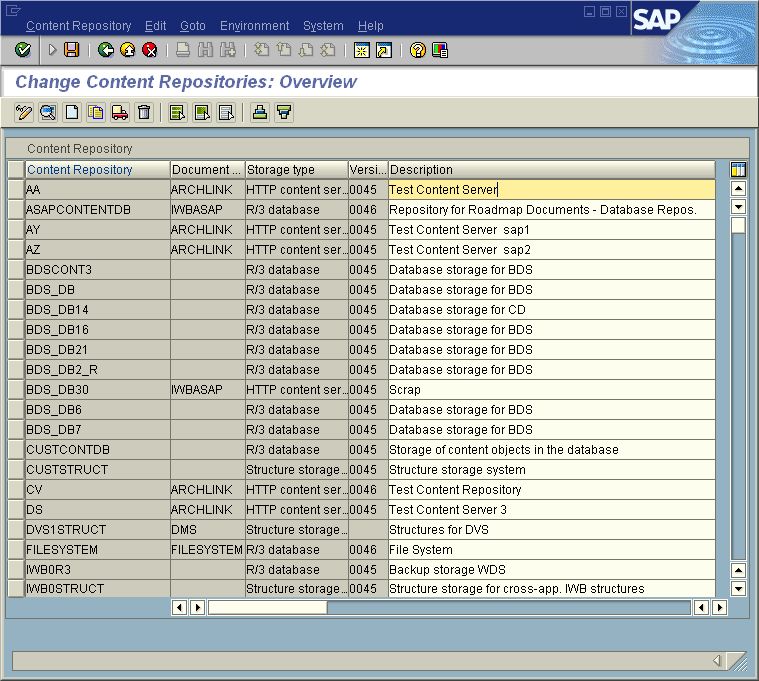Click the Select All toolbar icon

[177, 113]
